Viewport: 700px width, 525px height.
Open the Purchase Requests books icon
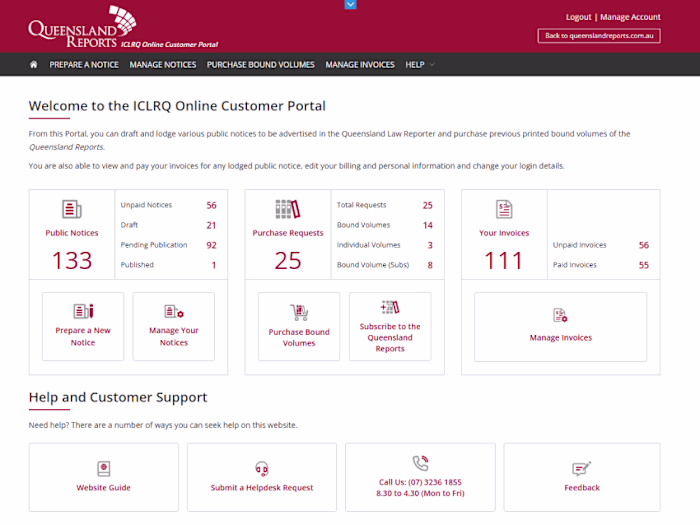coord(288,209)
